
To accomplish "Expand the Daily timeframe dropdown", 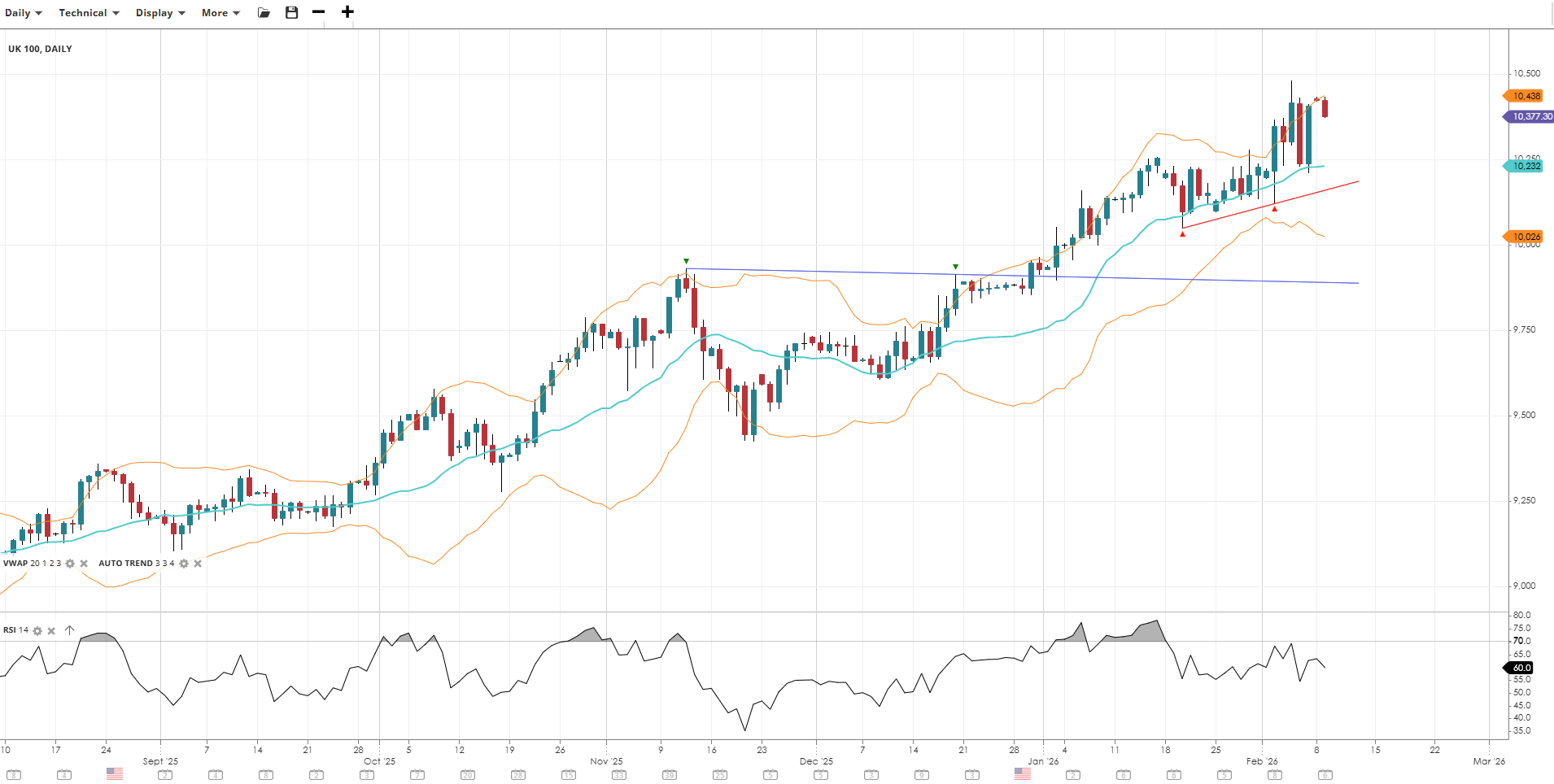I will tap(23, 13).
